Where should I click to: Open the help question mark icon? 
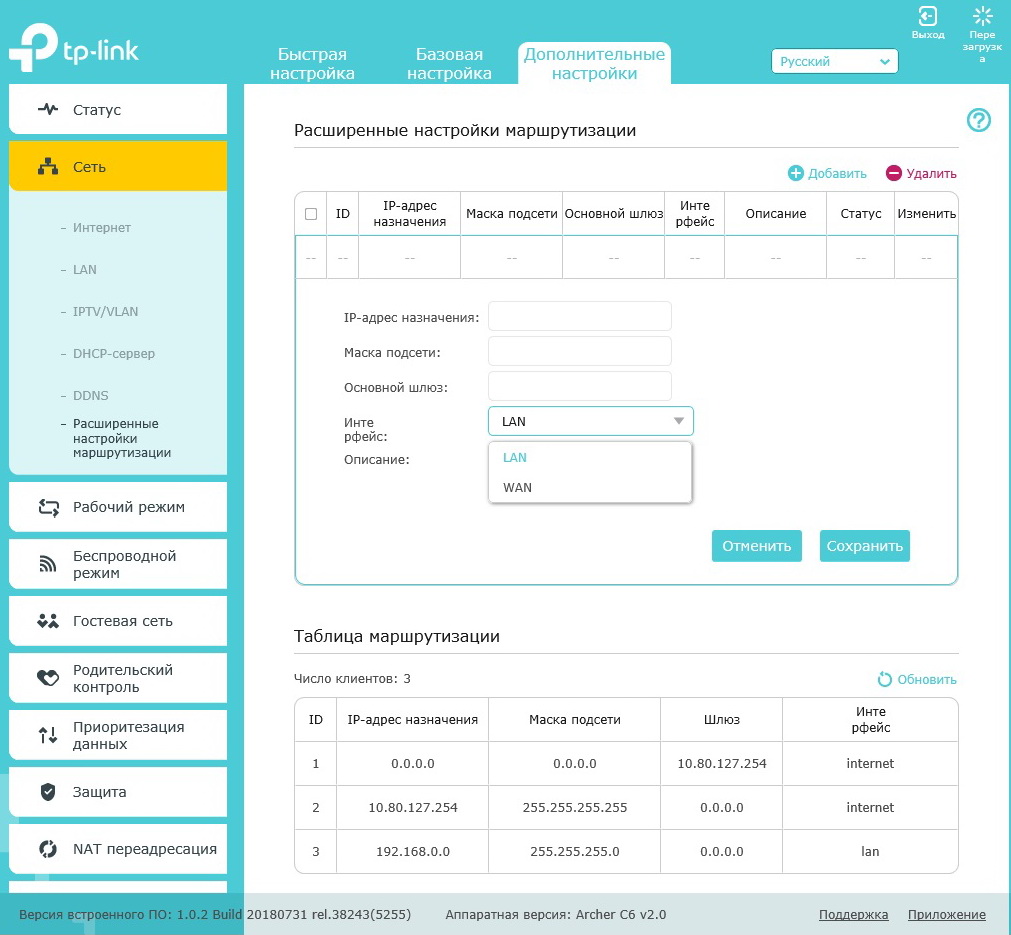(x=978, y=121)
